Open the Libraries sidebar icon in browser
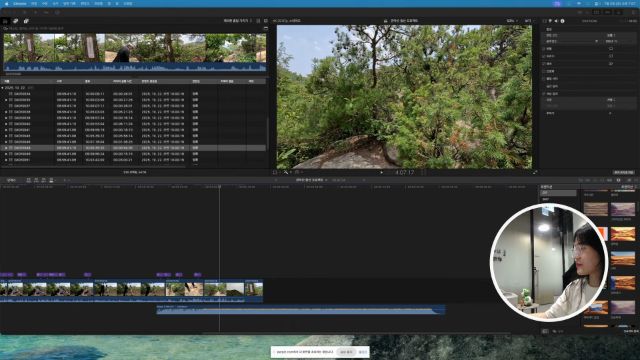Image resolution: width=640 pixels, height=360 pixels. [x=5, y=21]
